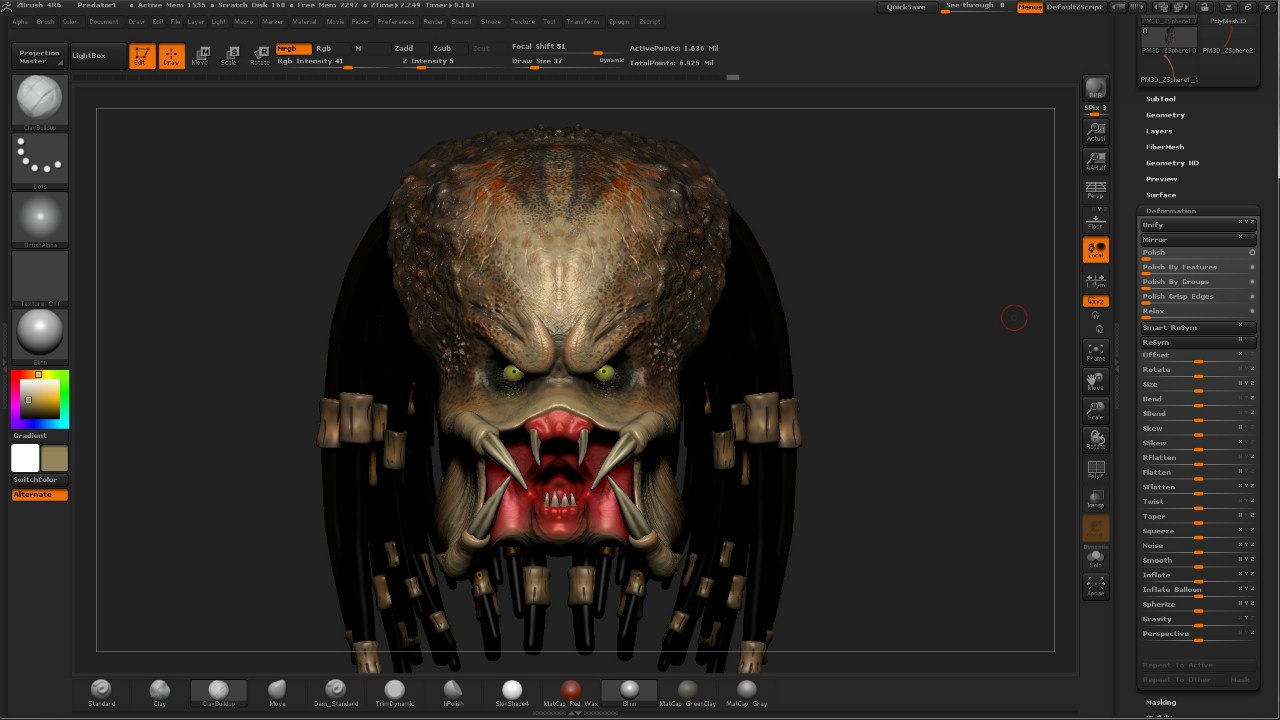
Task: Open the Alpha menu
Action: point(20,21)
